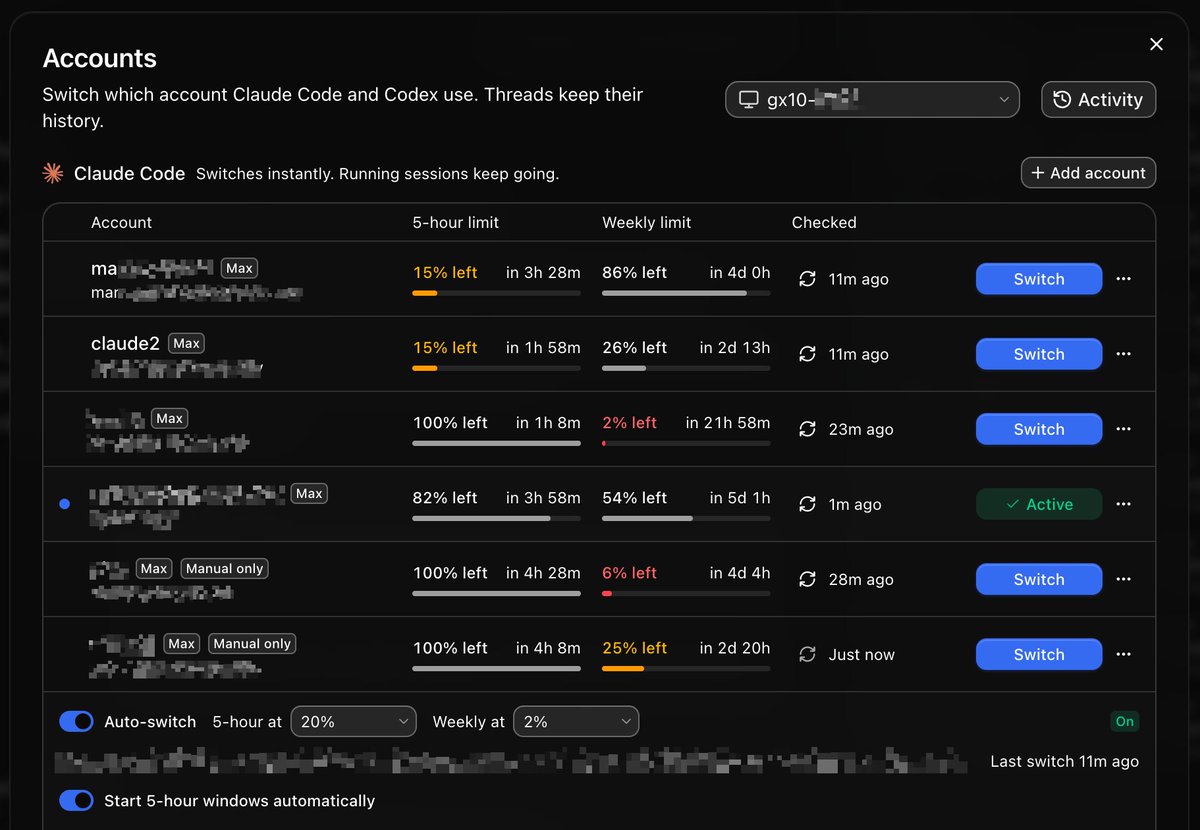Click the red 2% left weekly value
Viewport: 1200px width, 830px height.
[x=629, y=422]
